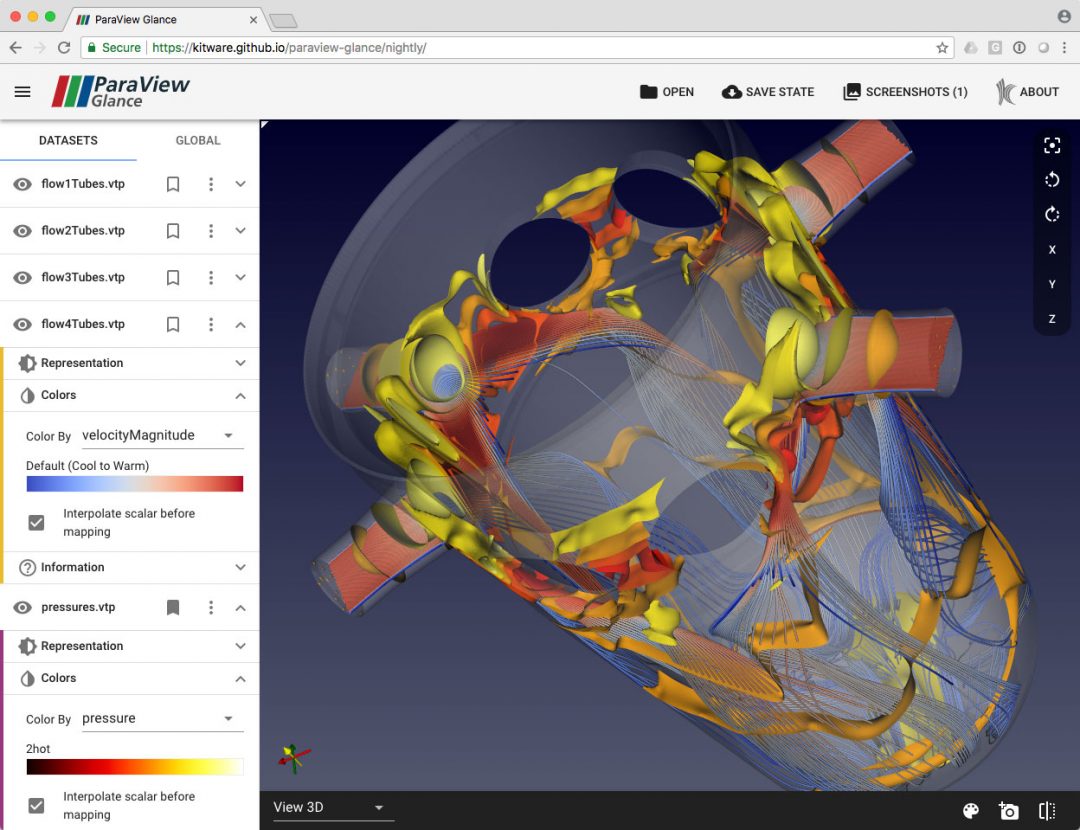Switch to the Global tab
The image size is (1080, 830).
click(x=198, y=141)
